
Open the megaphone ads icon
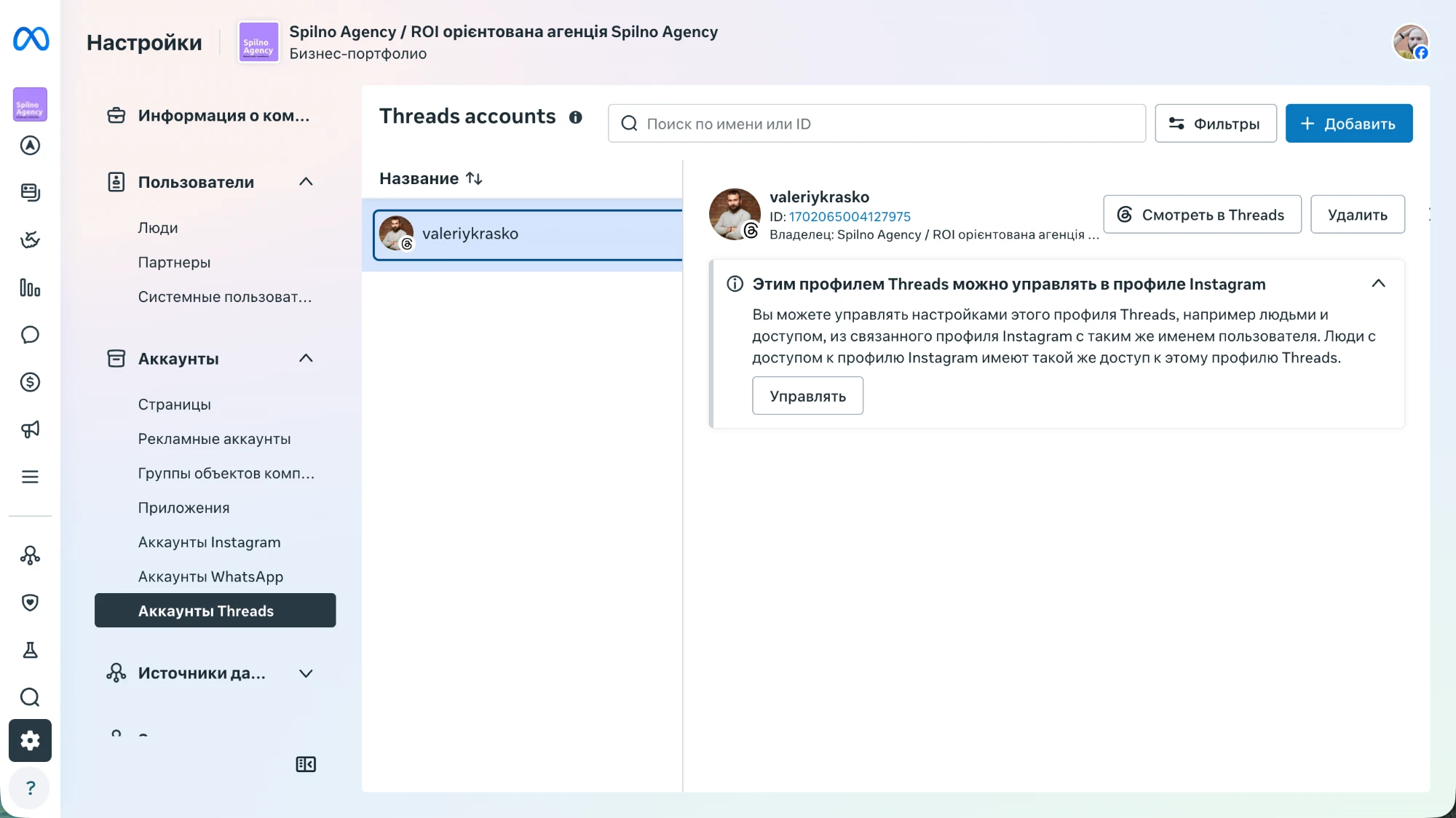[30, 429]
